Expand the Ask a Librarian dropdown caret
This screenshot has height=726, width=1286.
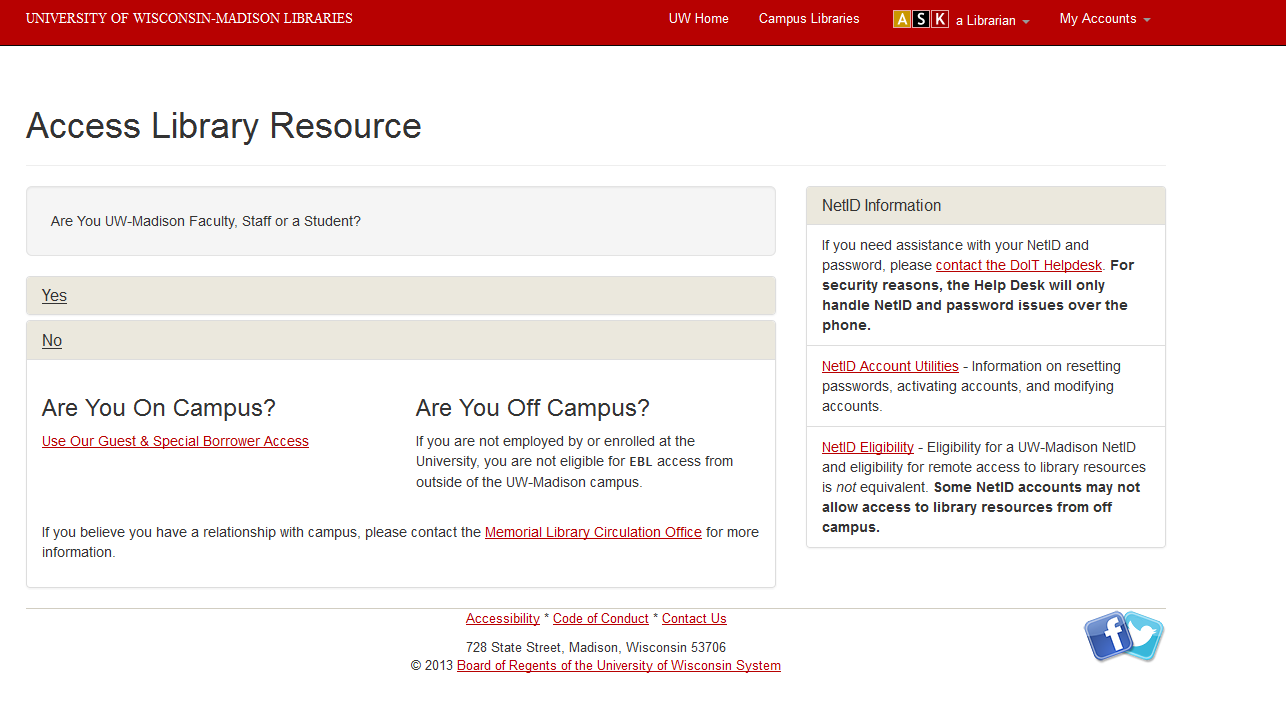point(1026,21)
